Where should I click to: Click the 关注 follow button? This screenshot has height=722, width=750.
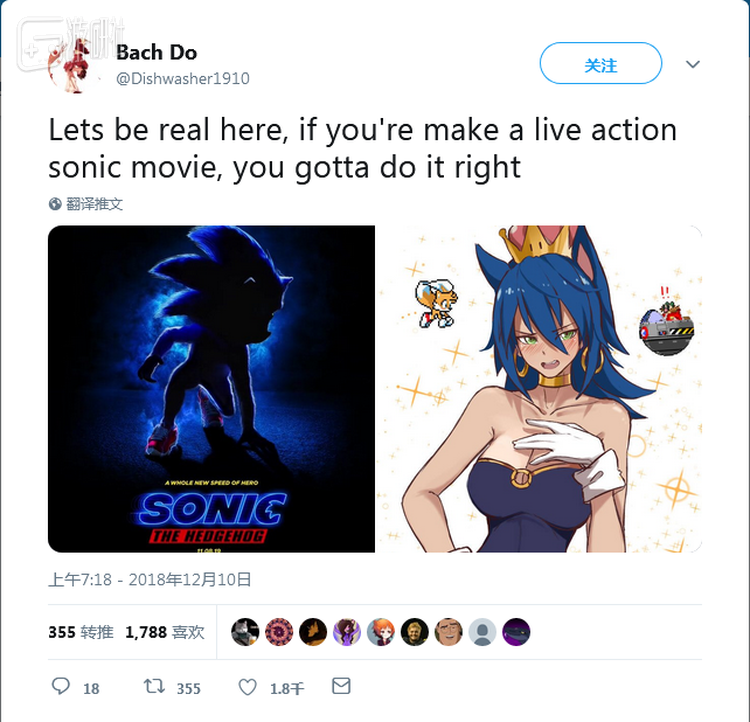coord(601,63)
